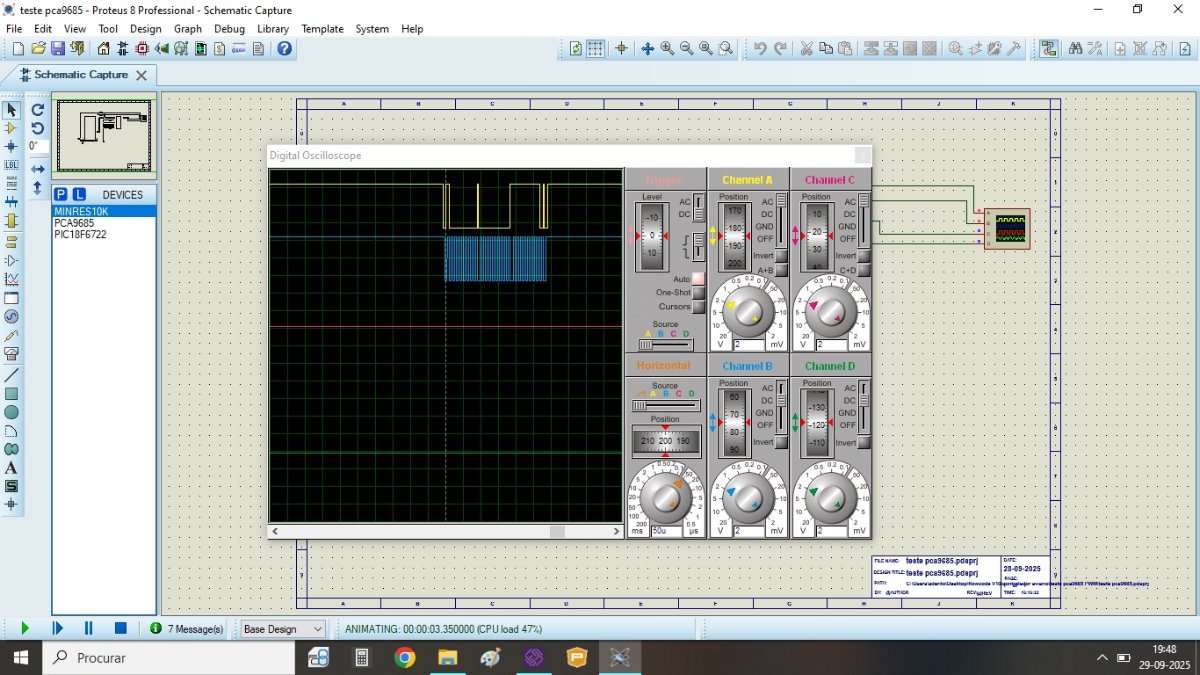Select the Component mode tool in sidebar
The height and width of the screenshot is (675, 1200).
(11, 128)
